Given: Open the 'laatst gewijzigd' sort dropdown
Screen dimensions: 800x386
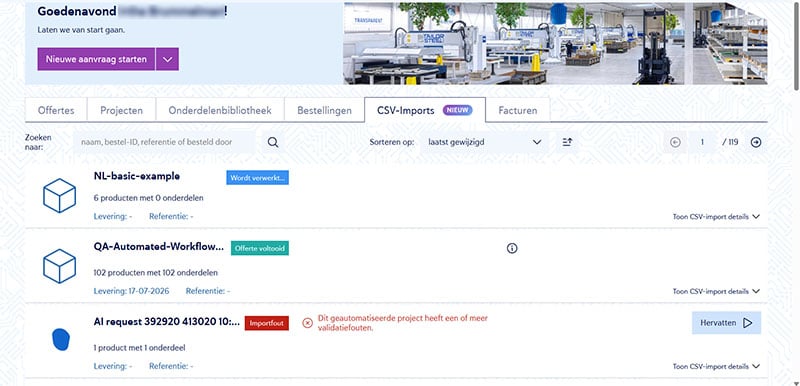Looking at the screenshot, I should click(485, 142).
